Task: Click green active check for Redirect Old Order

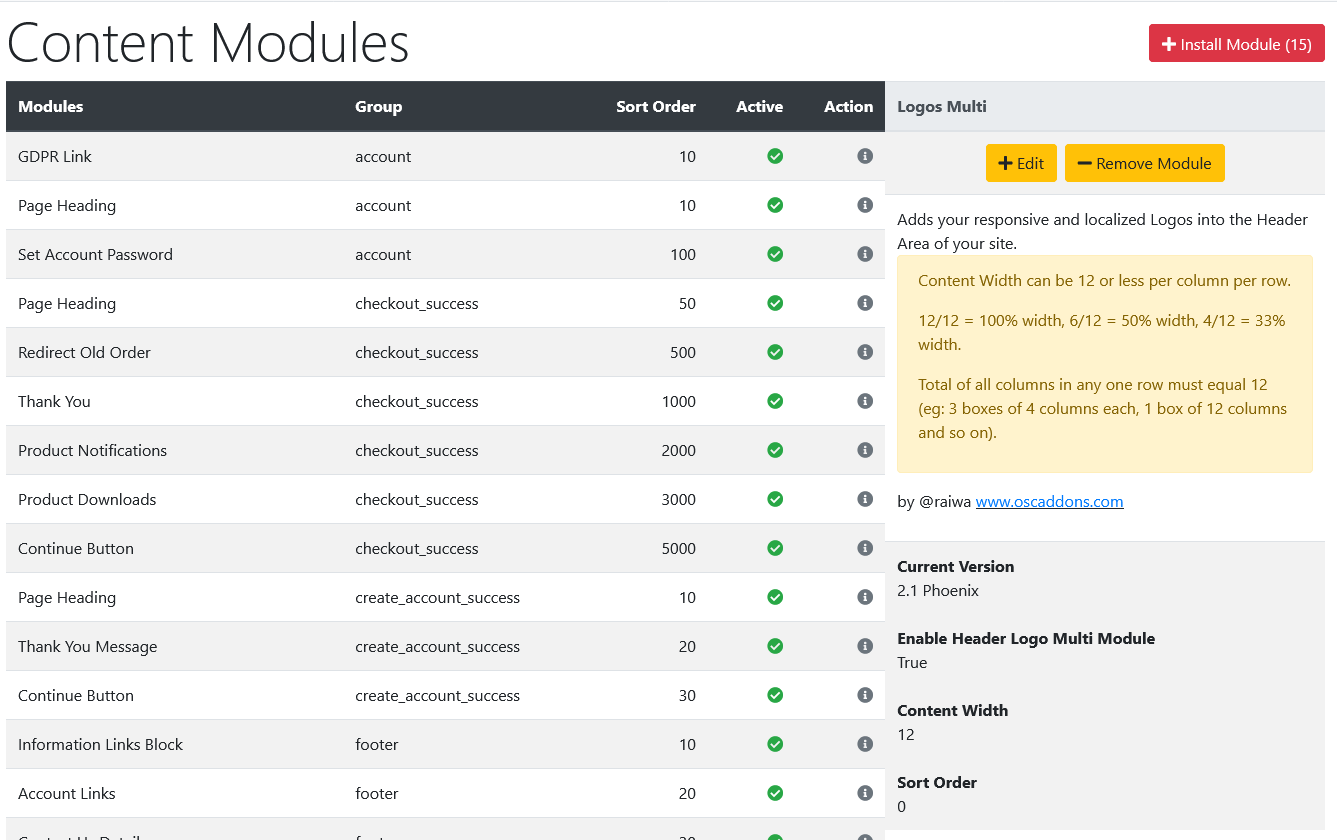Action: coord(775,352)
